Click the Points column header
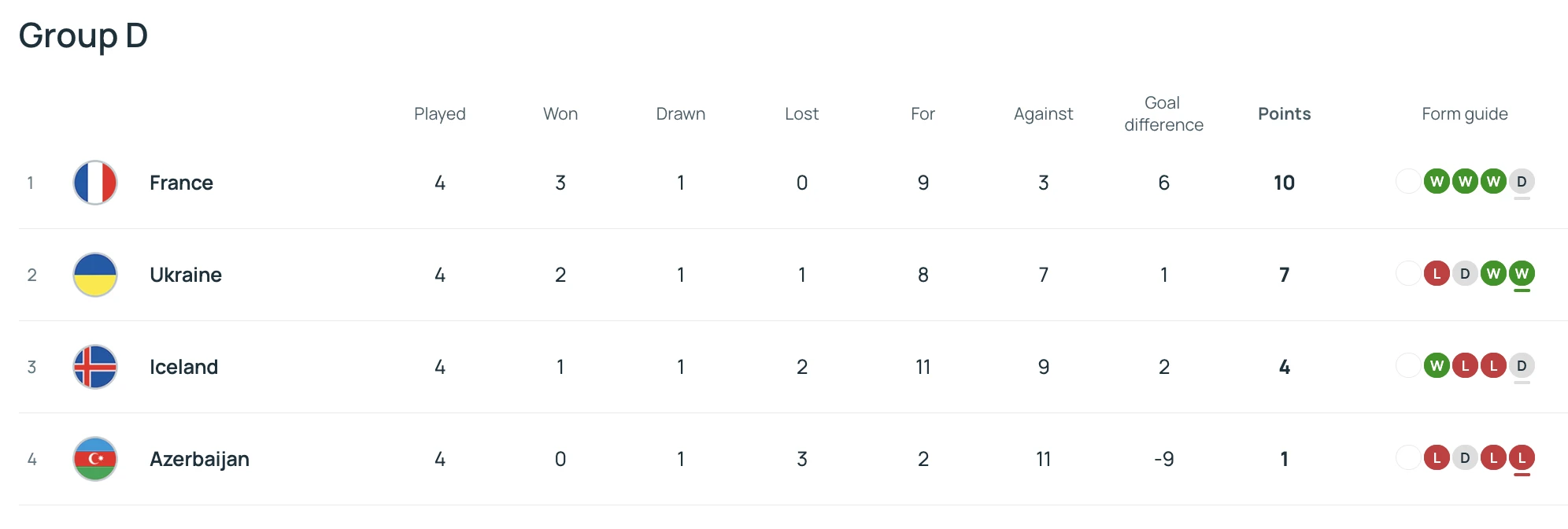Viewport: 1568px width, 529px height. (x=1284, y=114)
